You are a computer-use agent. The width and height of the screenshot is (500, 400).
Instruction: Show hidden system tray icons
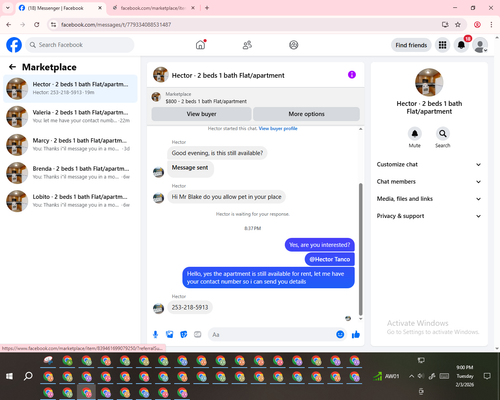click(x=411, y=376)
